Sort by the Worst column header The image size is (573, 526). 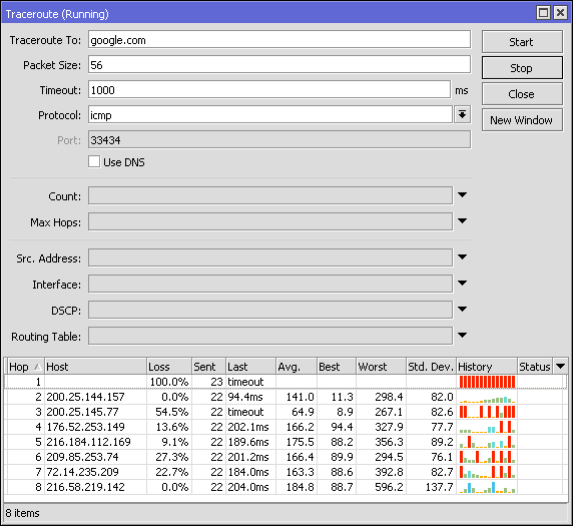pos(381,366)
